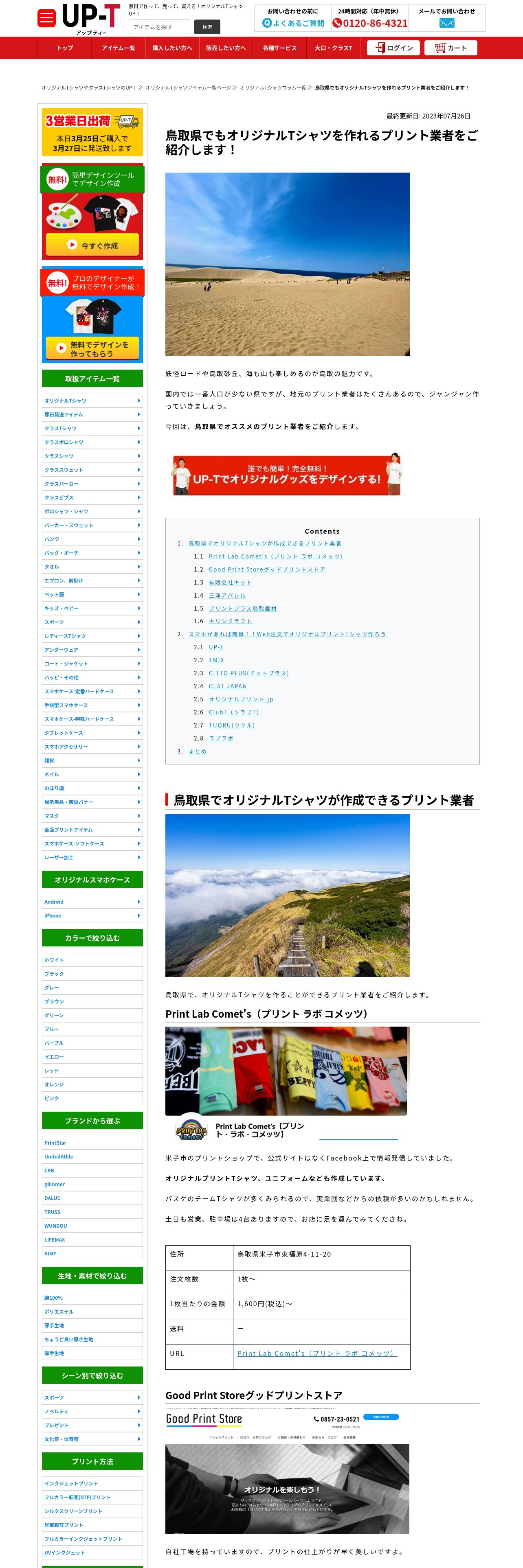Jump to contents link 三洋アパレル

227,595
